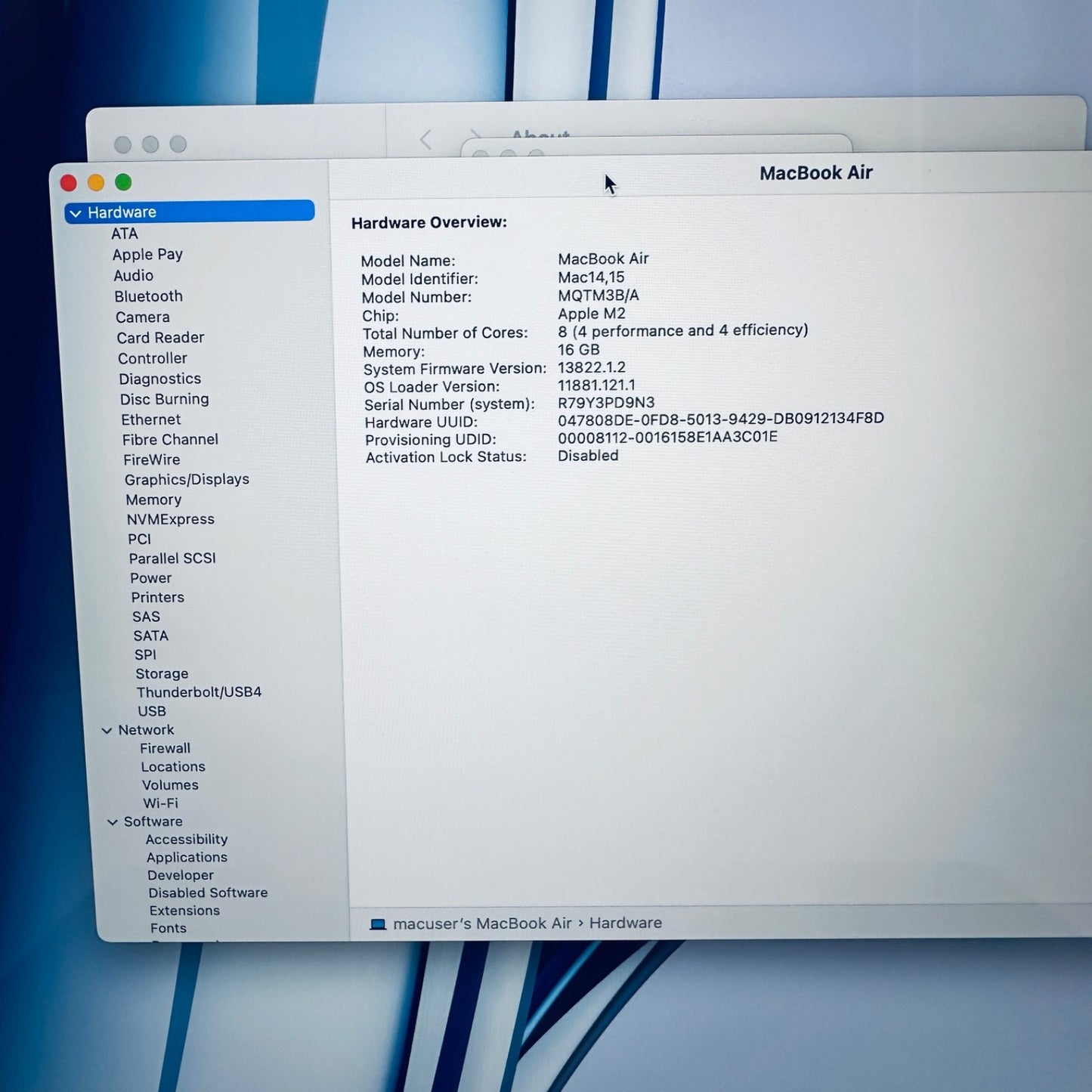Screen dimensions: 1092x1092
Task: Select Bluetooth in the sidebar
Action: [x=148, y=296]
